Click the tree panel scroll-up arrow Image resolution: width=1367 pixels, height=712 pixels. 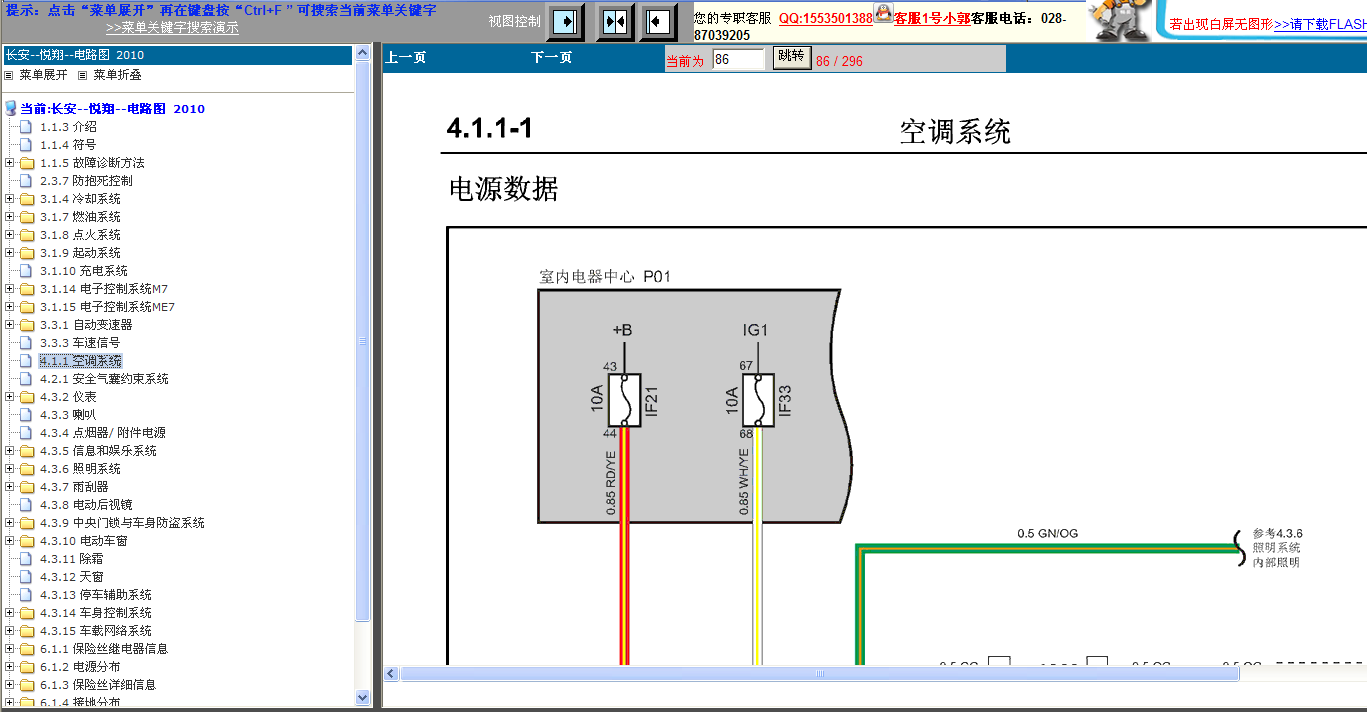click(363, 53)
